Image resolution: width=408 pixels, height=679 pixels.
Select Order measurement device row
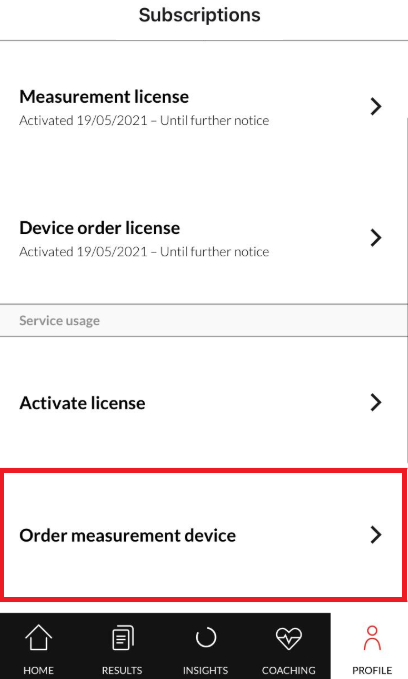tap(204, 535)
